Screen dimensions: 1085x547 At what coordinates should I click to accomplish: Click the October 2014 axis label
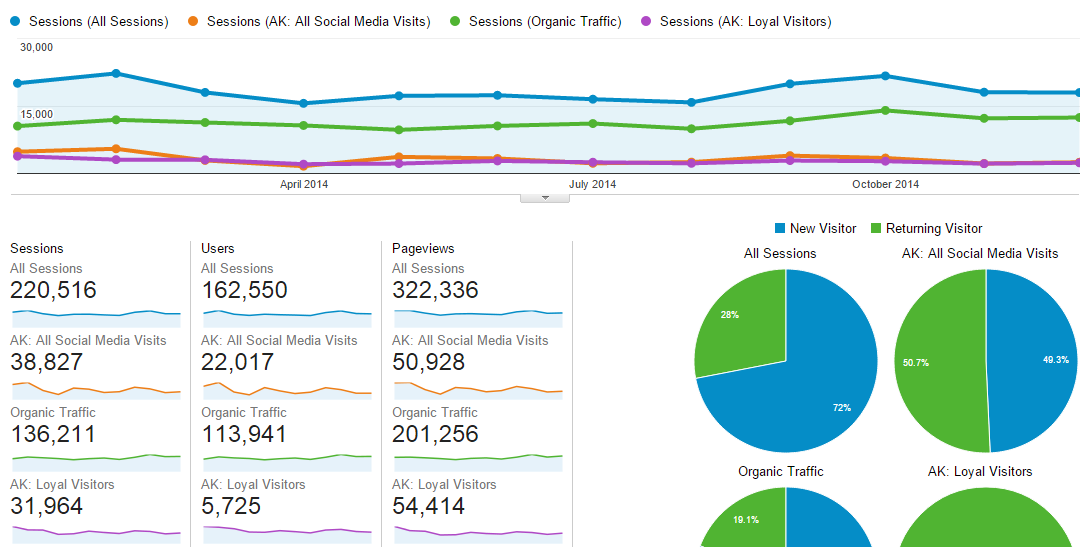click(x=886, y=184)
